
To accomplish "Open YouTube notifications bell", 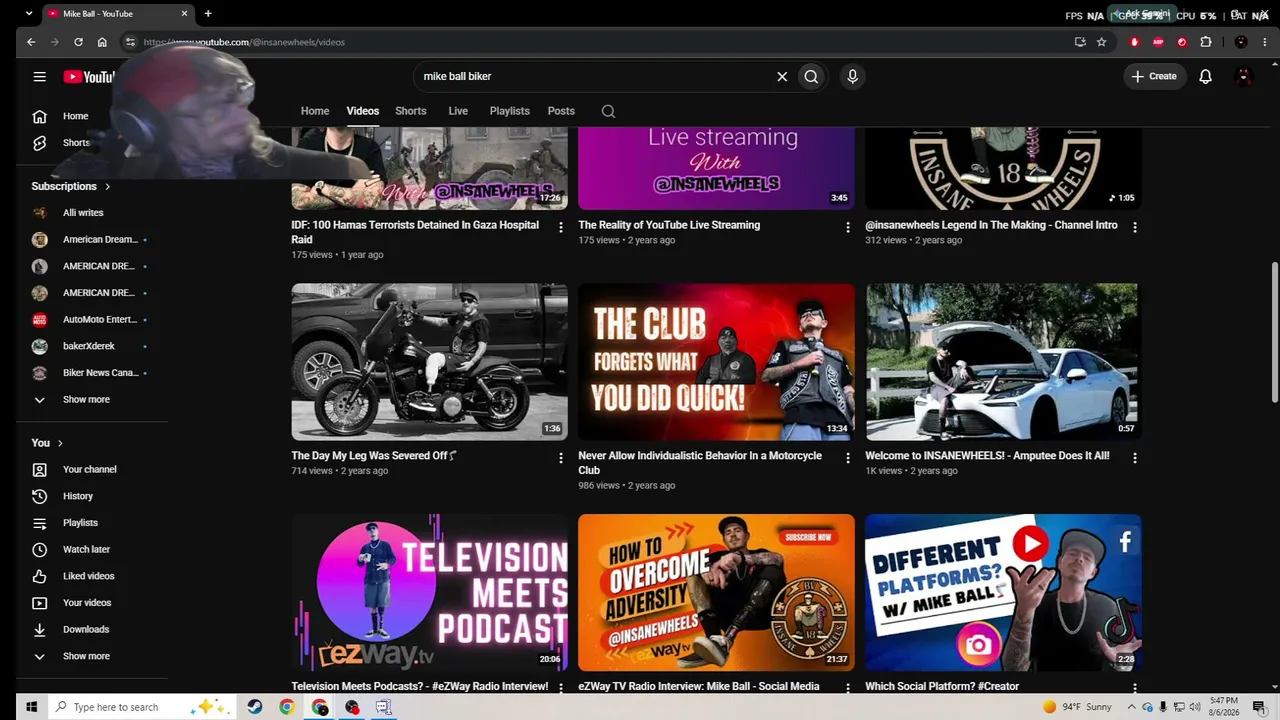I will pyautogui.click(x=1205, y=76).
